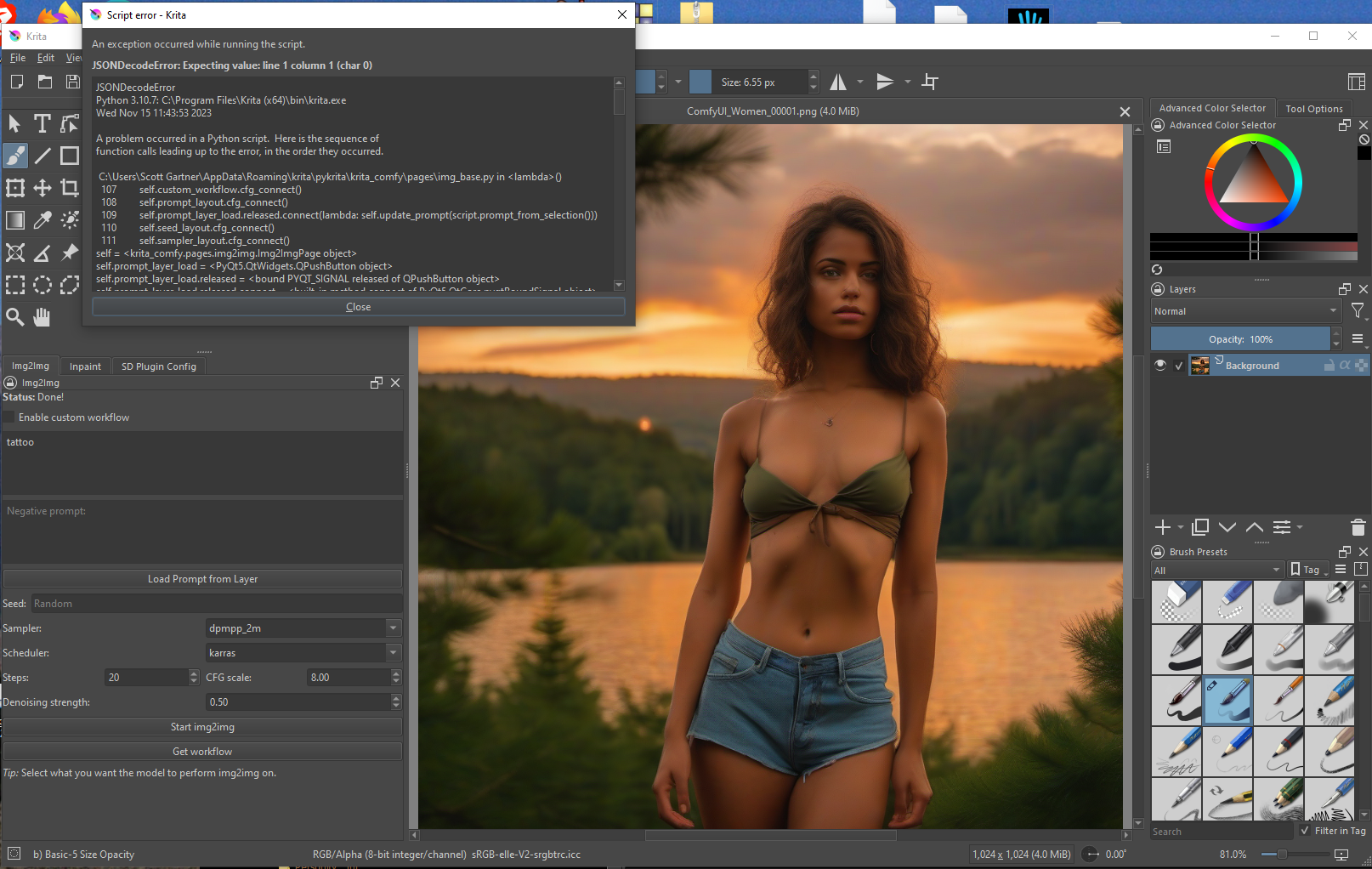Adjust the layer Opacity slider
The image size is (1372, 869).
(1241, 338)
